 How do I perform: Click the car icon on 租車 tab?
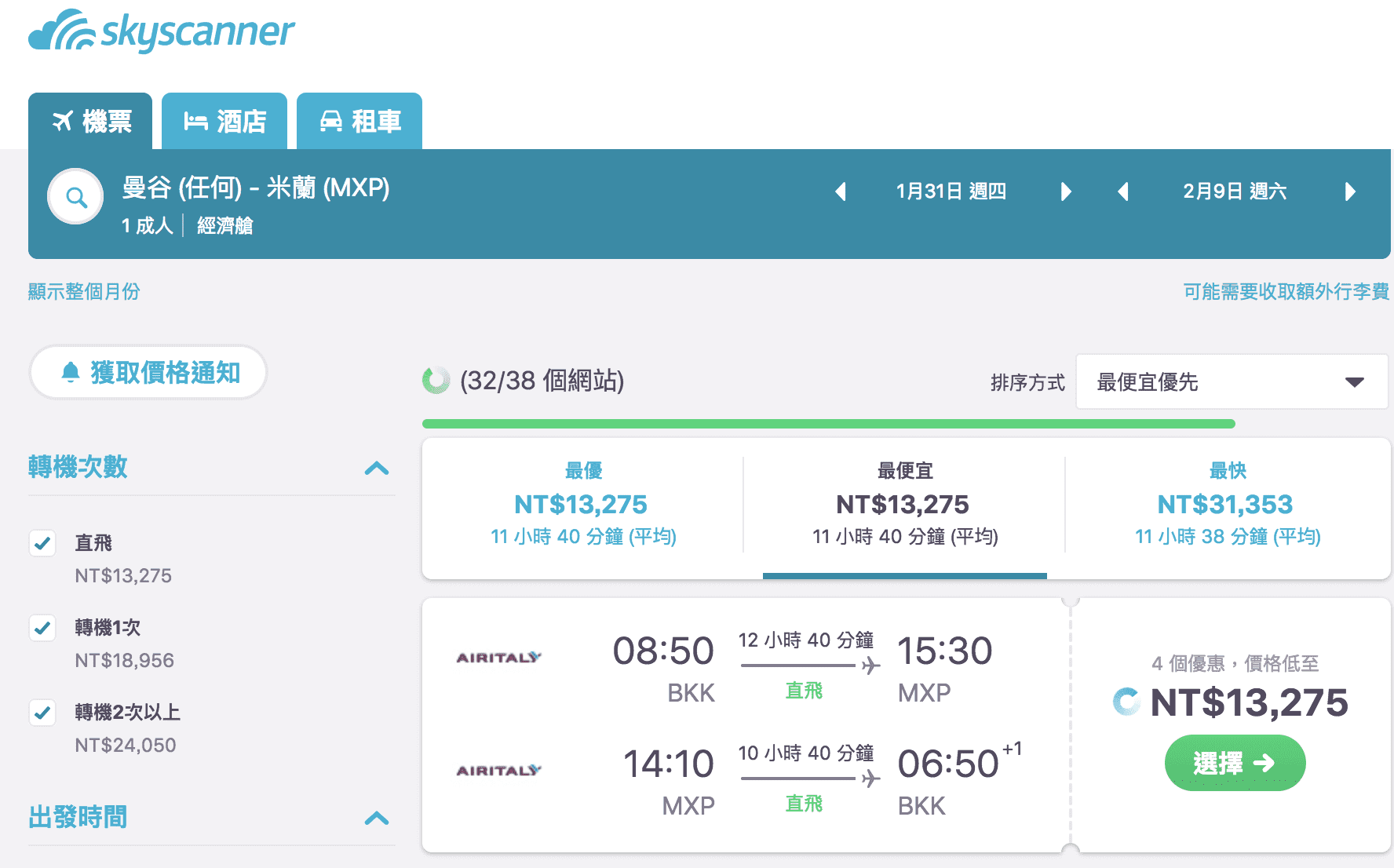[x=333, y=121]
